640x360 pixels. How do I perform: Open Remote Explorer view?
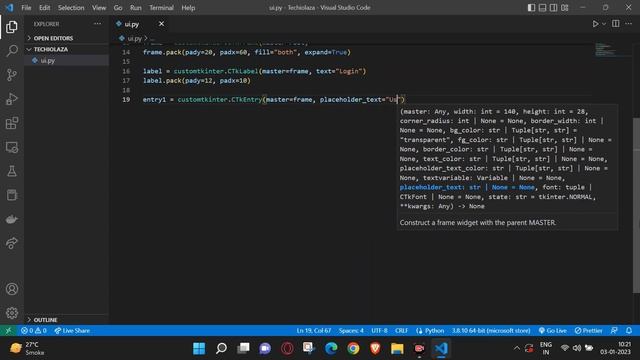click(x=12, y=147)
